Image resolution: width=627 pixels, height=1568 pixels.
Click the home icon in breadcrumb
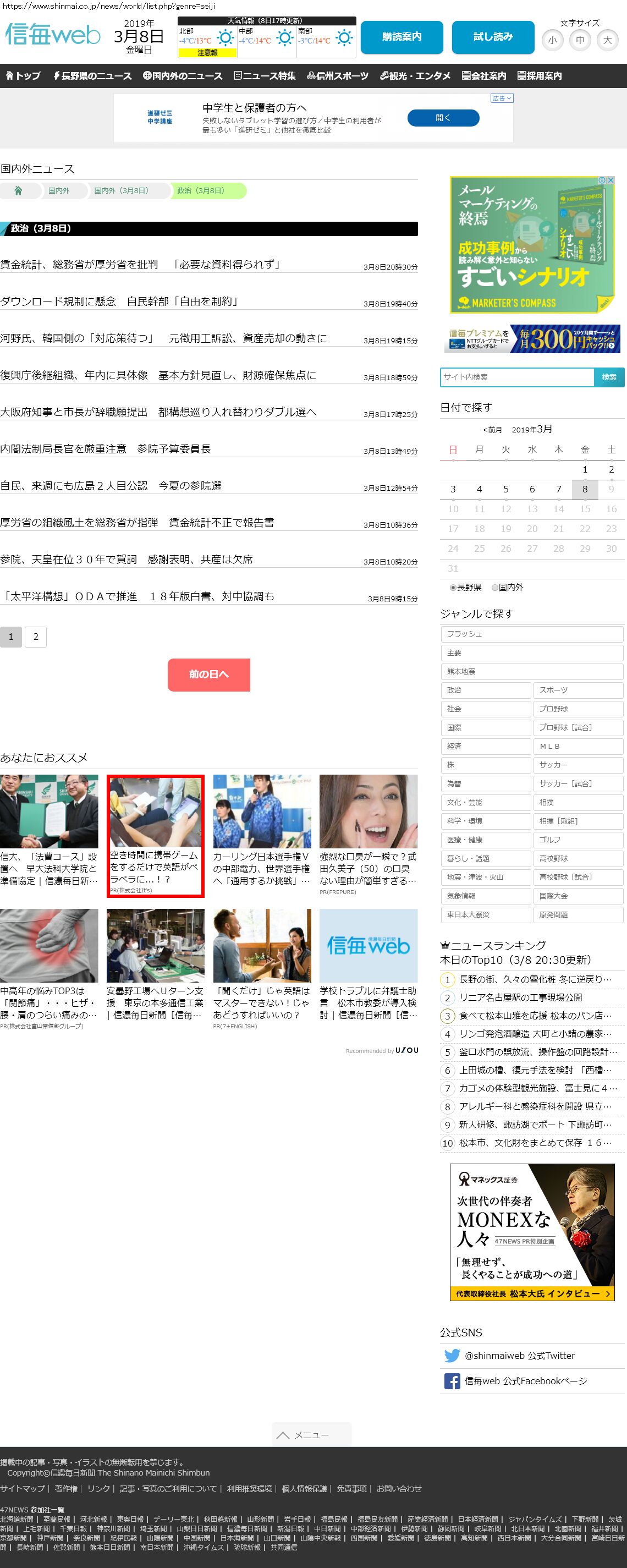18,190
